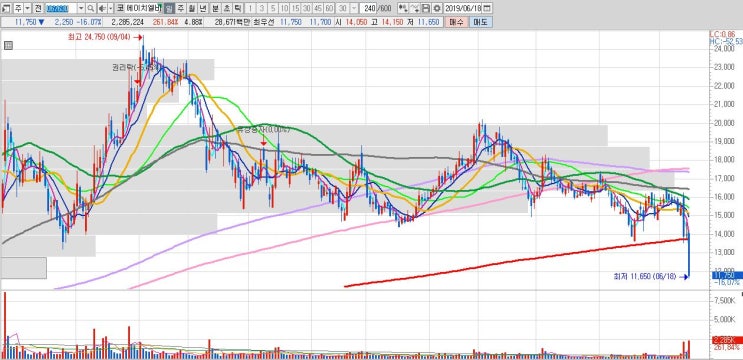Select the 45 minute interval button
Viewport: 743px width, 360px height.
pyautogui.click(x=317, y=9)
